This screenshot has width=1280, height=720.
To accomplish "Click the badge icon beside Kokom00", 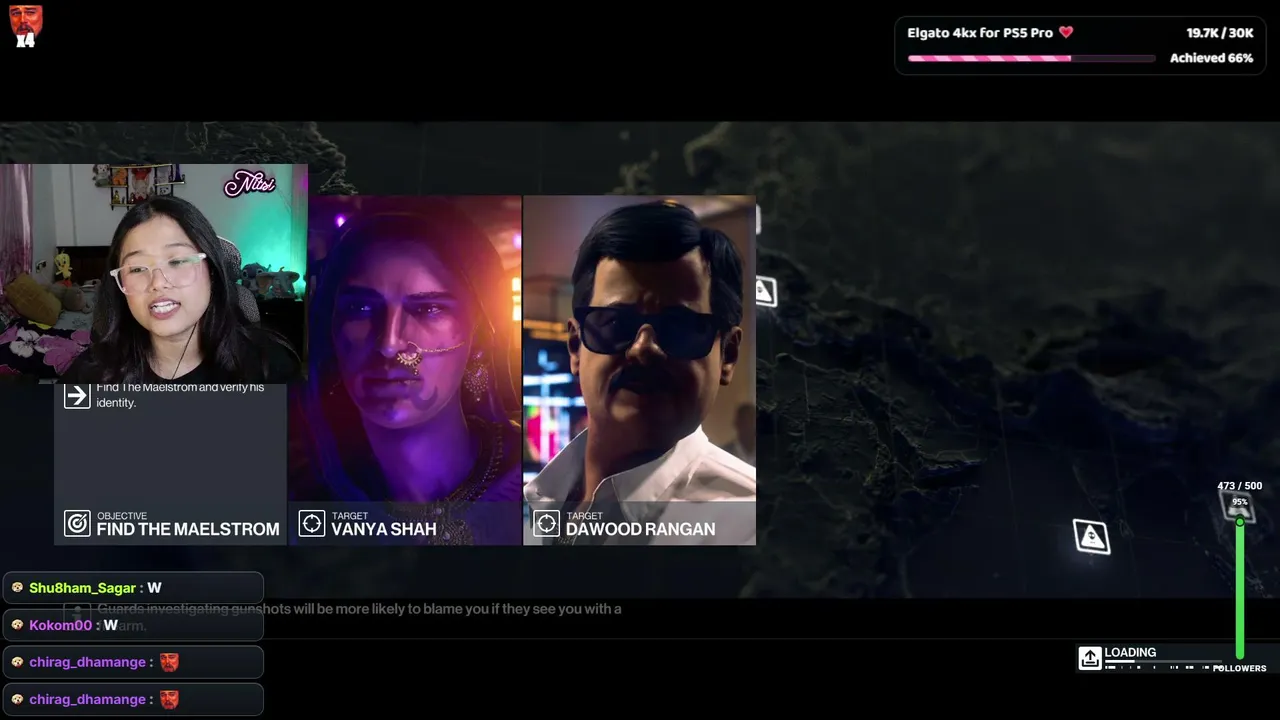I will pos(17,625).
